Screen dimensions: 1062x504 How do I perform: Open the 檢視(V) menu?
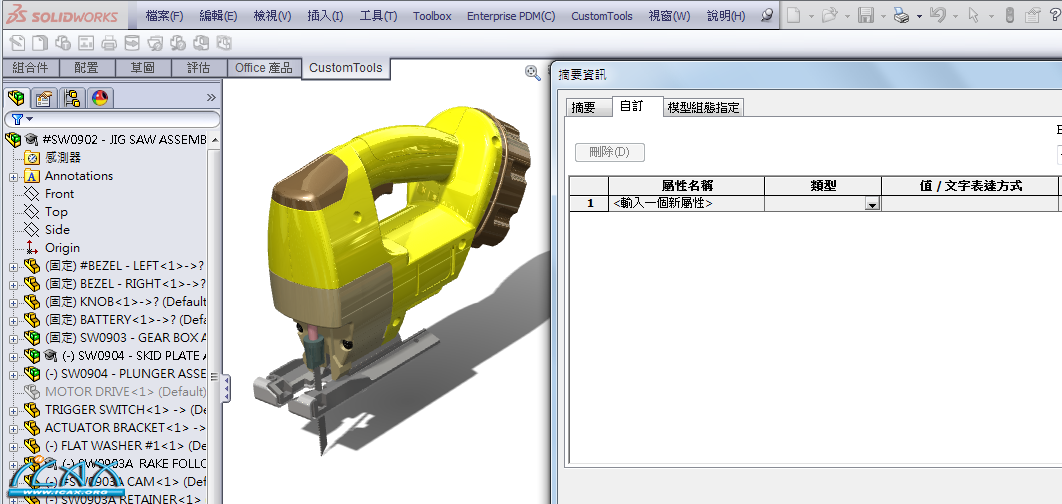272,16
